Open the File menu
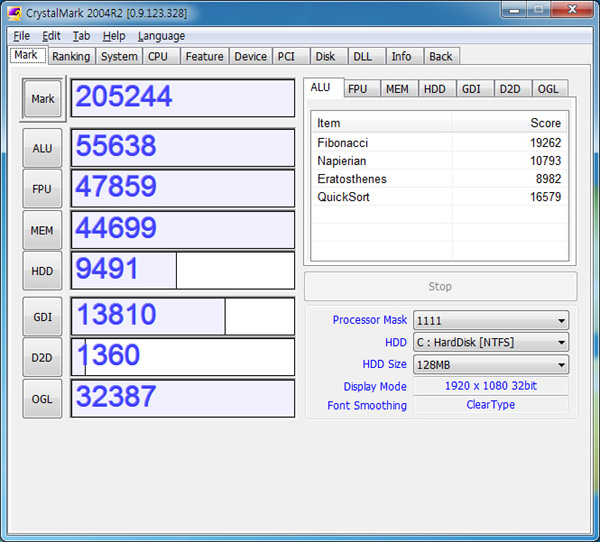The image size is (600, 542). coord(21,36)
